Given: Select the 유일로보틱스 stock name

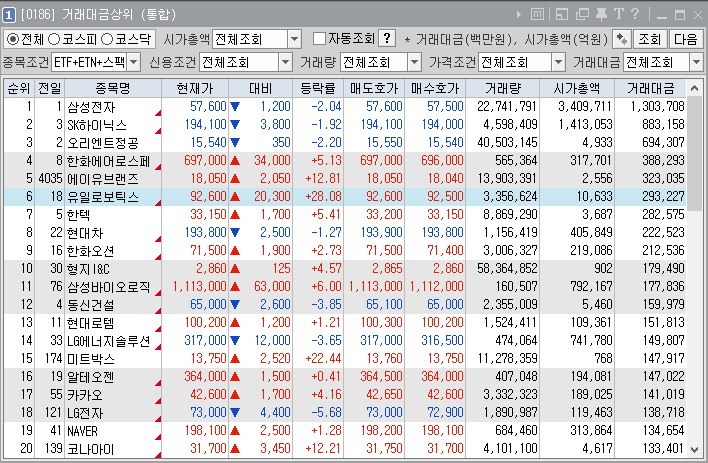Looking at the screenshot, I should (102, 197).
